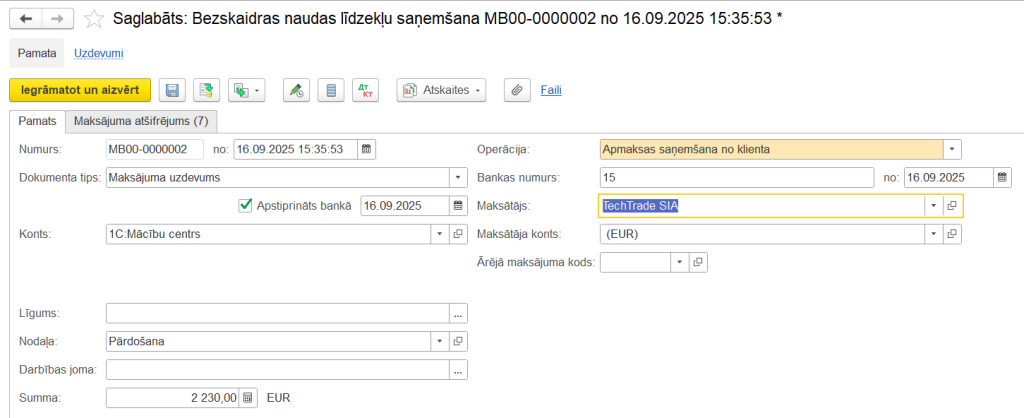Mark document as favorite with star
The height and width of the screenshot is (418, 1024).
[x=93, y=19]
